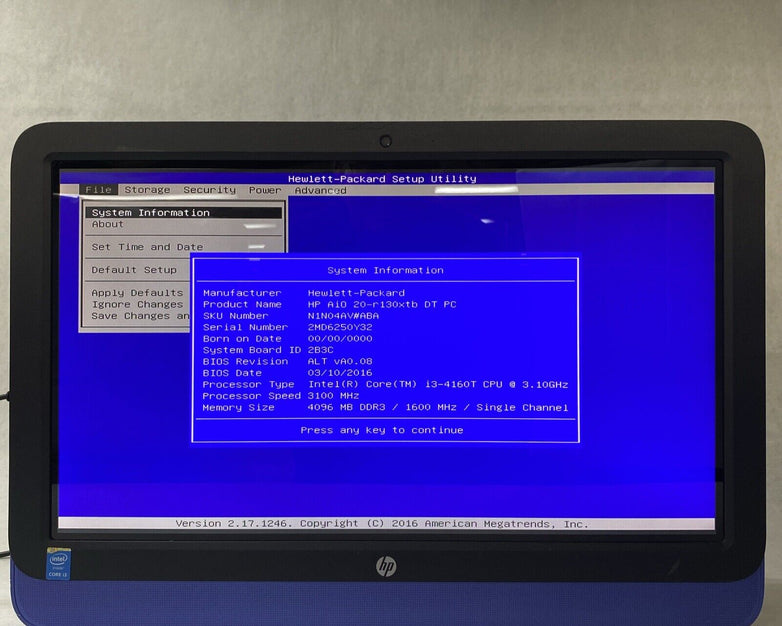Click the Born on Date label
This screenshot has height=626, width=782.
coord(242,339)
